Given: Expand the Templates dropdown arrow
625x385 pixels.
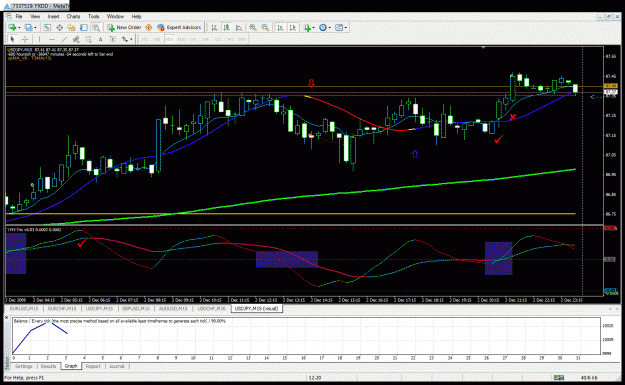Looking at the screenshot, I should click(346, 28).
